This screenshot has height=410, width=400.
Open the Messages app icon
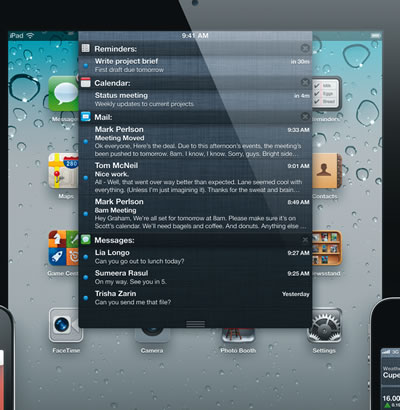pos(64,94)
